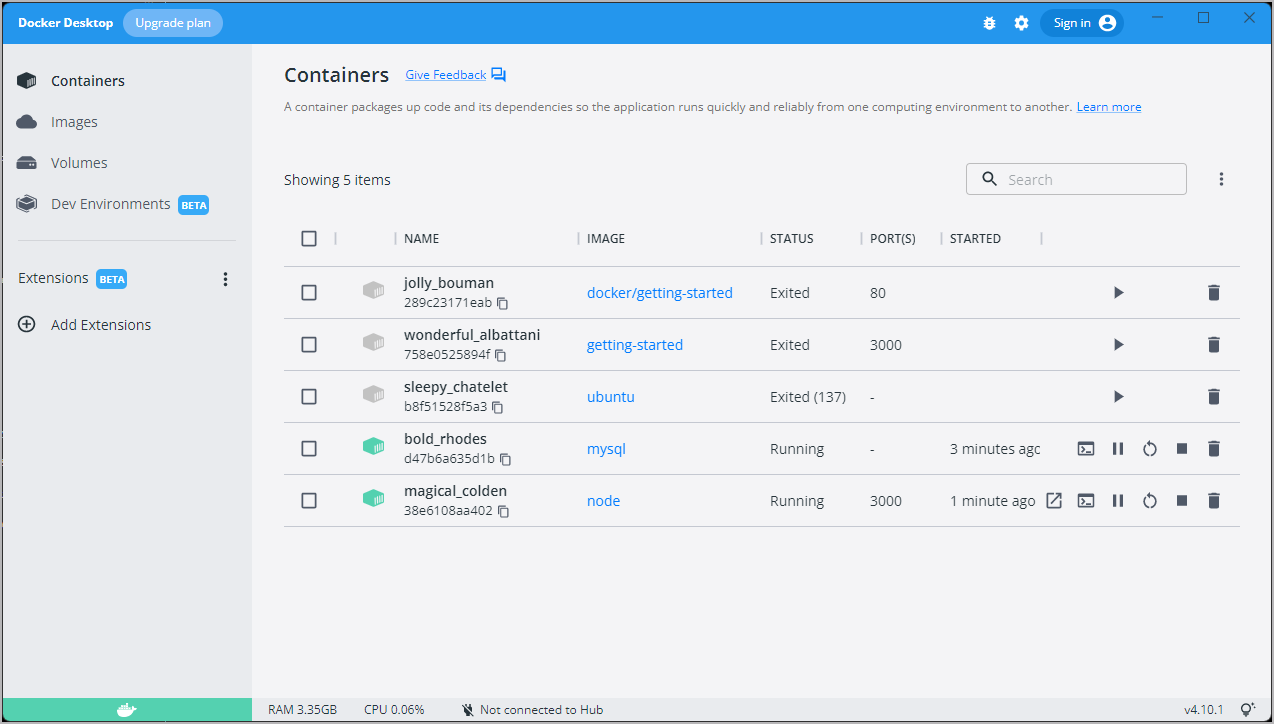1274x724 pixels.
Task: Start the sleepy_chatelet container
Action: [1118, 397]
